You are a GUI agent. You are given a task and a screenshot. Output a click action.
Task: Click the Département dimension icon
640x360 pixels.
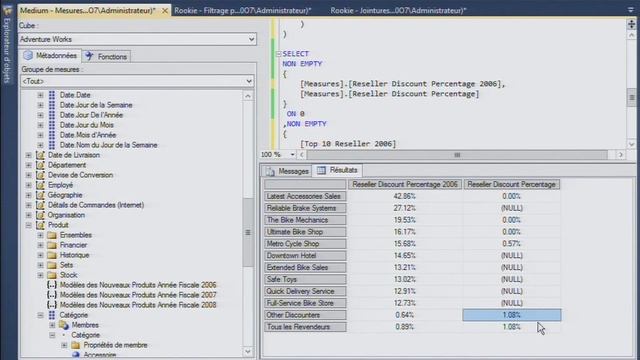tap(40, 165)
